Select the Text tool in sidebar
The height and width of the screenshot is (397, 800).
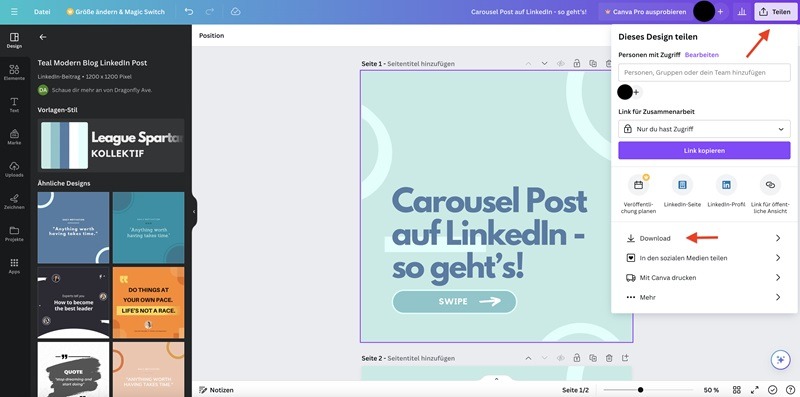[14, 105]
